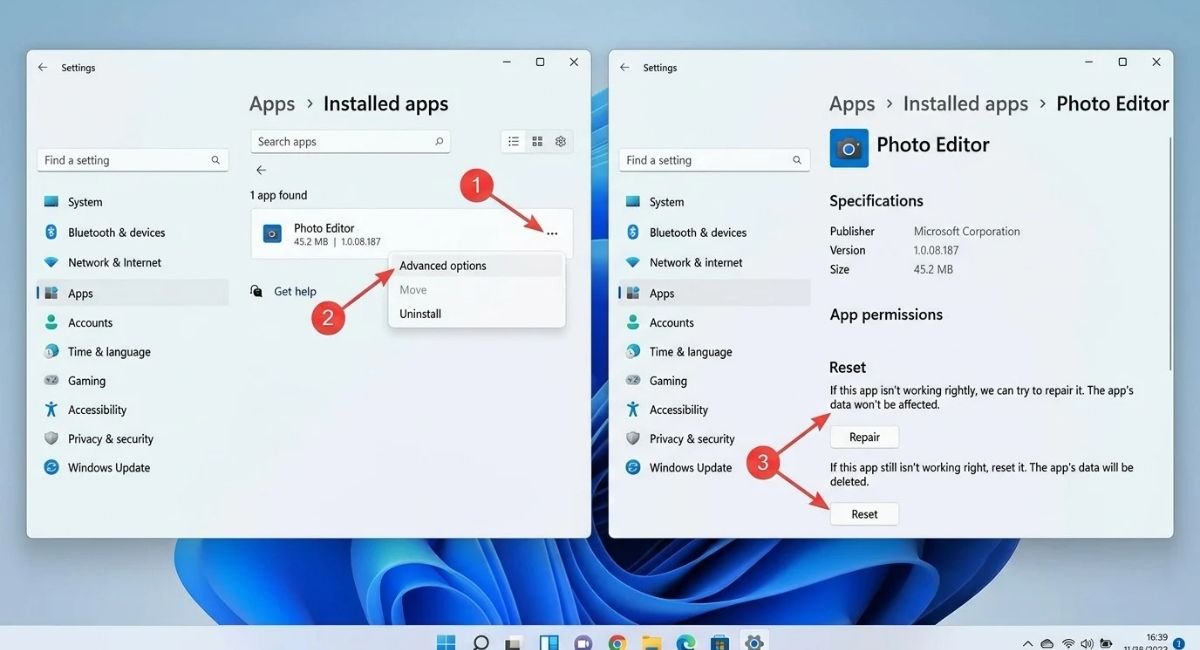This screenshot has width=1200, height=650.
Task: Click the Photo Editor camera icon in right window
Action: click(x=849, y=148)
